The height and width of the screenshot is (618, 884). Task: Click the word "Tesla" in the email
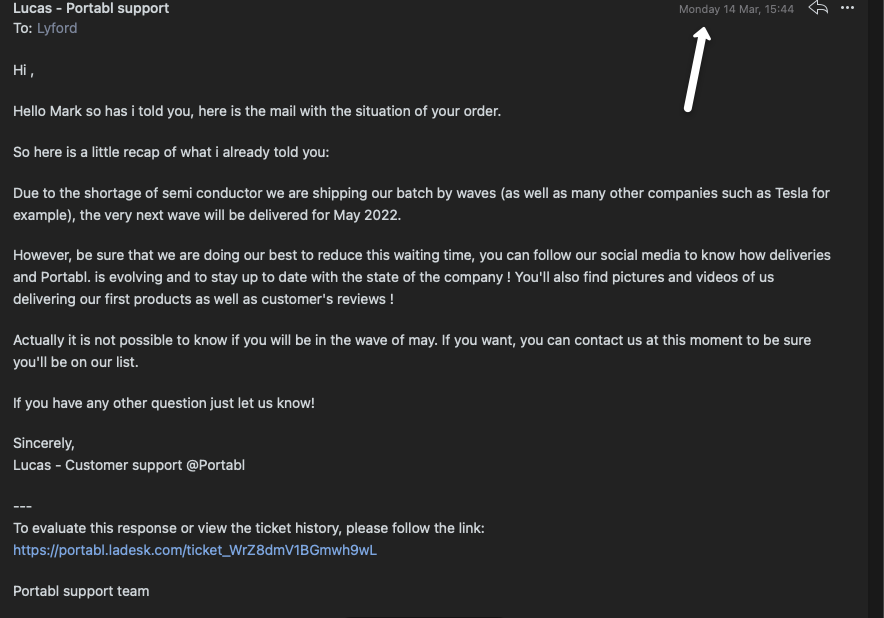click(791, 193)
